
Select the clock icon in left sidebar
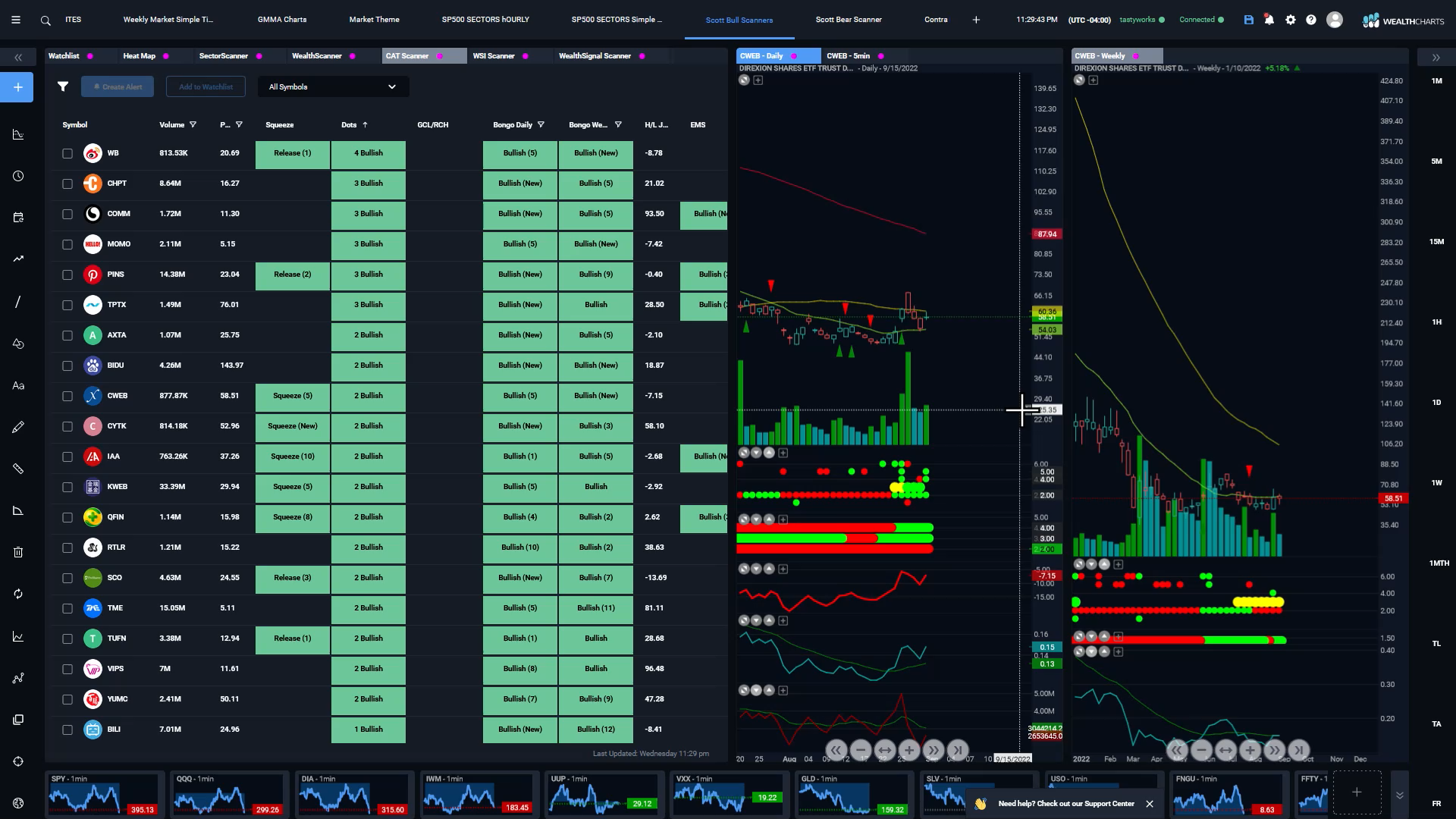[18, 176]
